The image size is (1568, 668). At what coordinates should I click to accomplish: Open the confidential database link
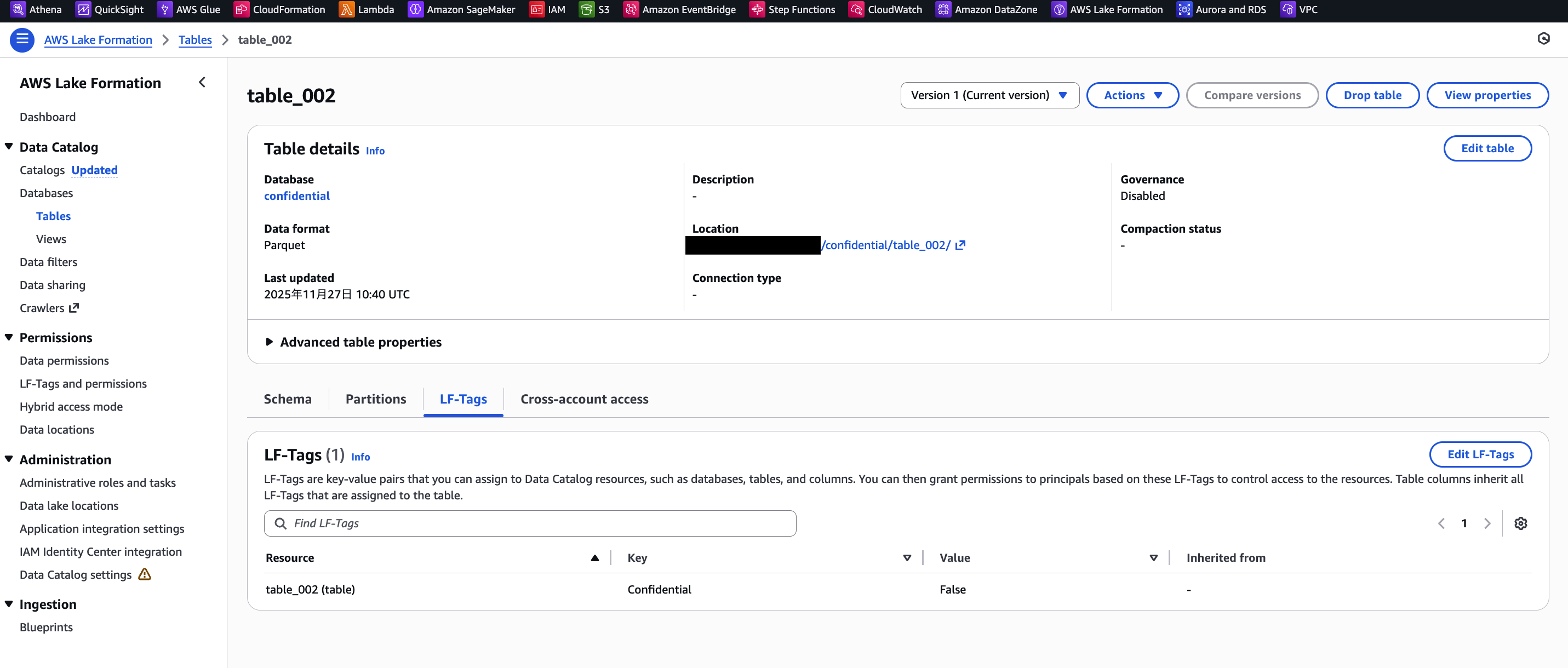[x=296, y=196]
